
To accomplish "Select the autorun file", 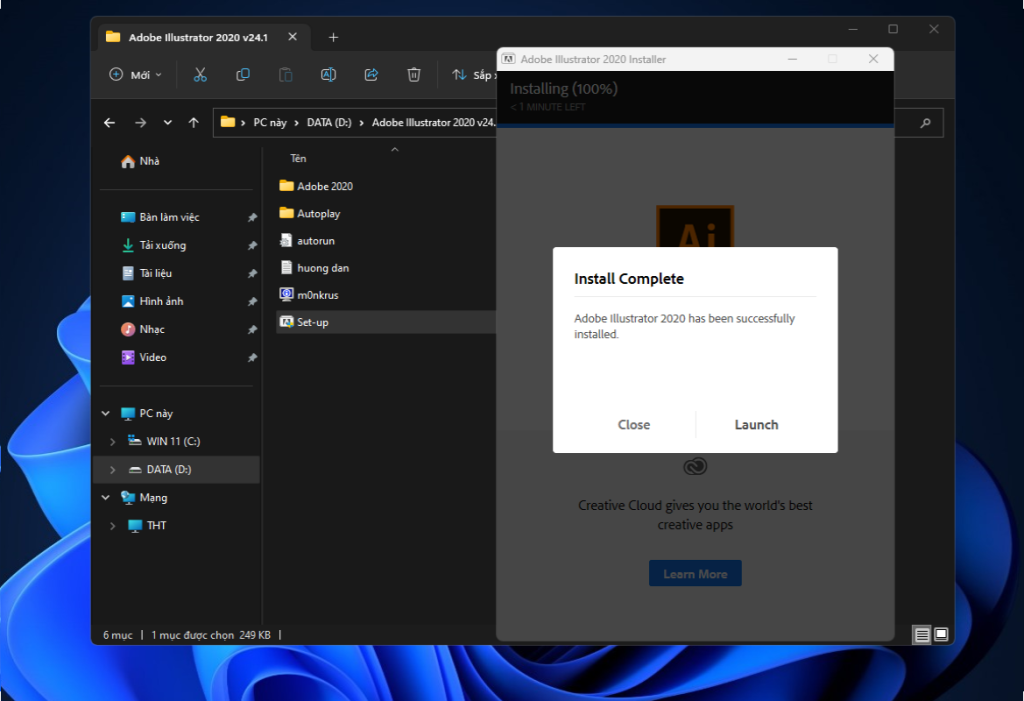I will click(307, 240).
